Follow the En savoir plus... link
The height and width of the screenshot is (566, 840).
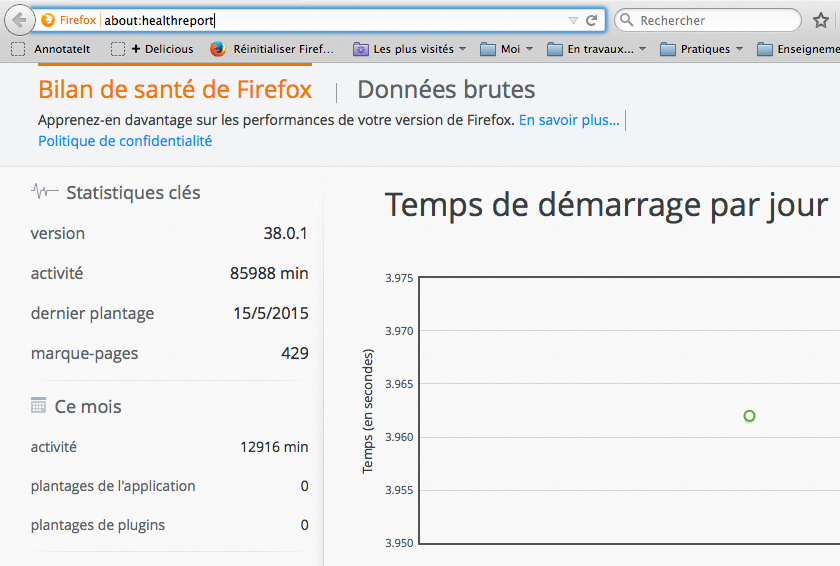[569, 120]
